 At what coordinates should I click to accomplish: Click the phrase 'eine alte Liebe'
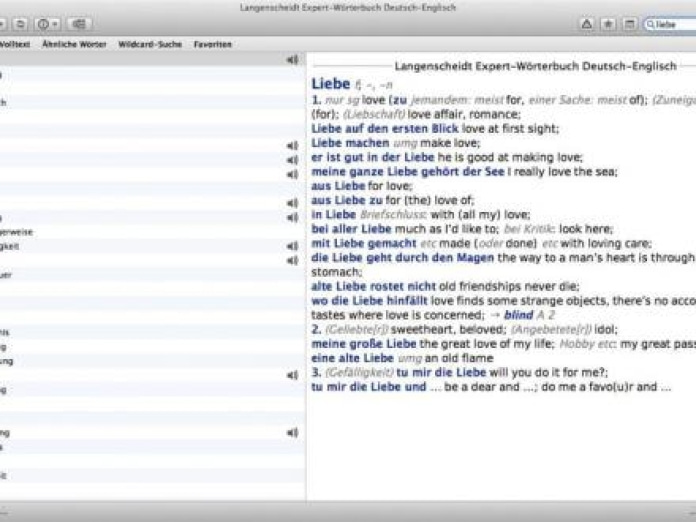352,358
